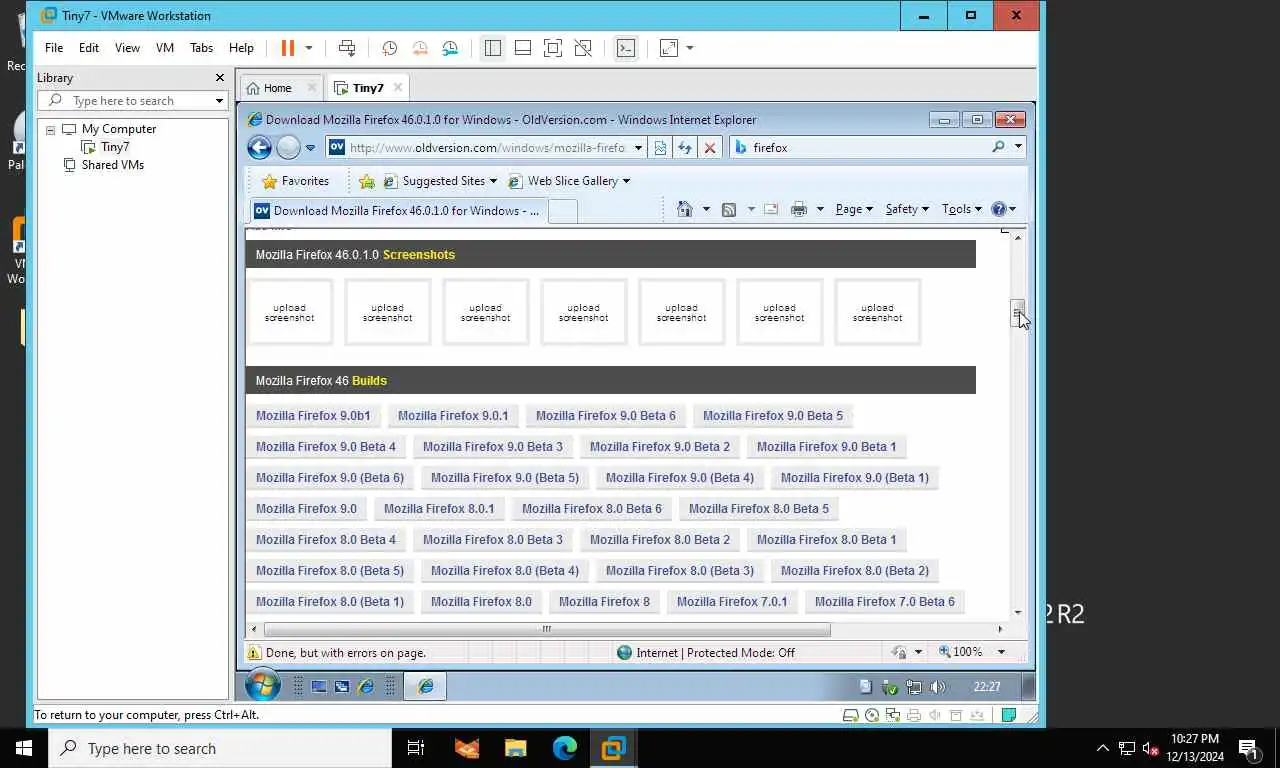Viewport: 1280px width, 768px height.
Task: Toggle Unity mode
Action: (x=583, y=48)
